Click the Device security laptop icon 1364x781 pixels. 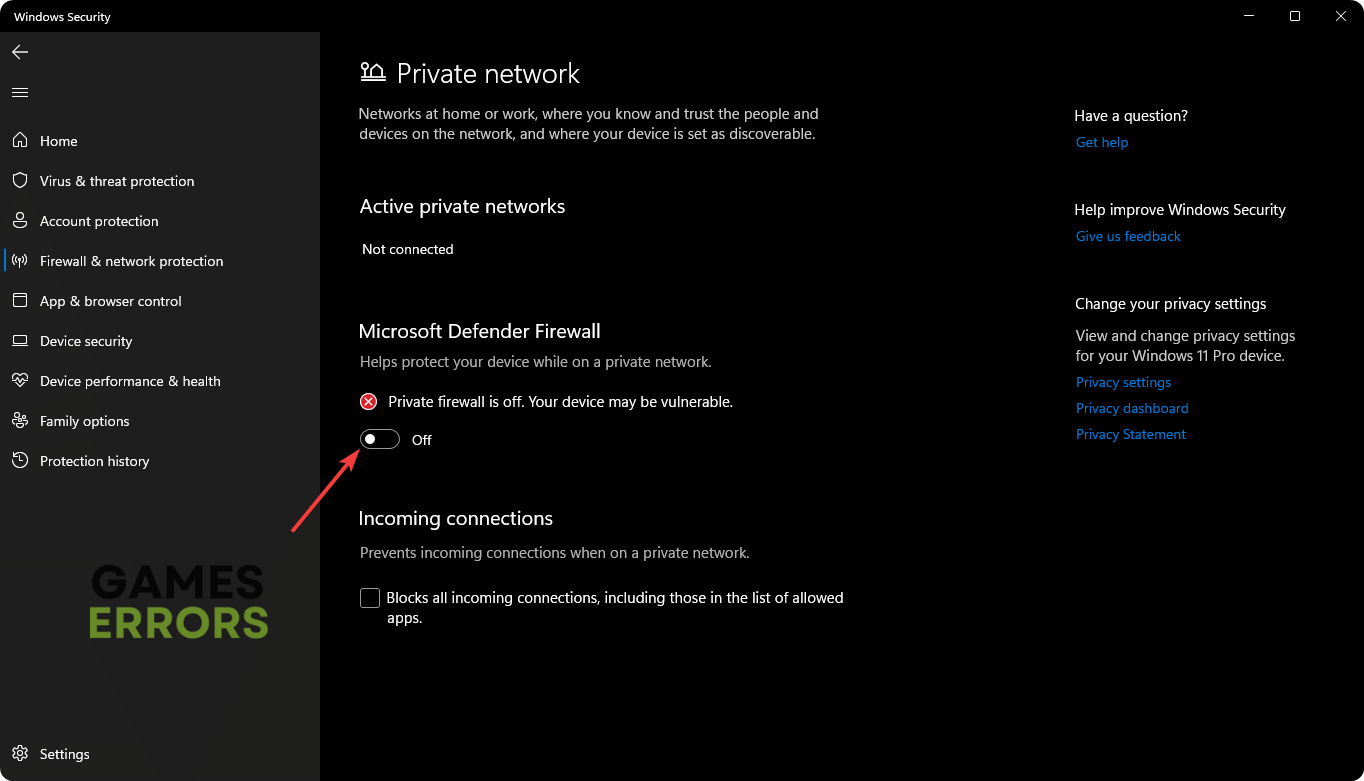click(x=20, y=341)
